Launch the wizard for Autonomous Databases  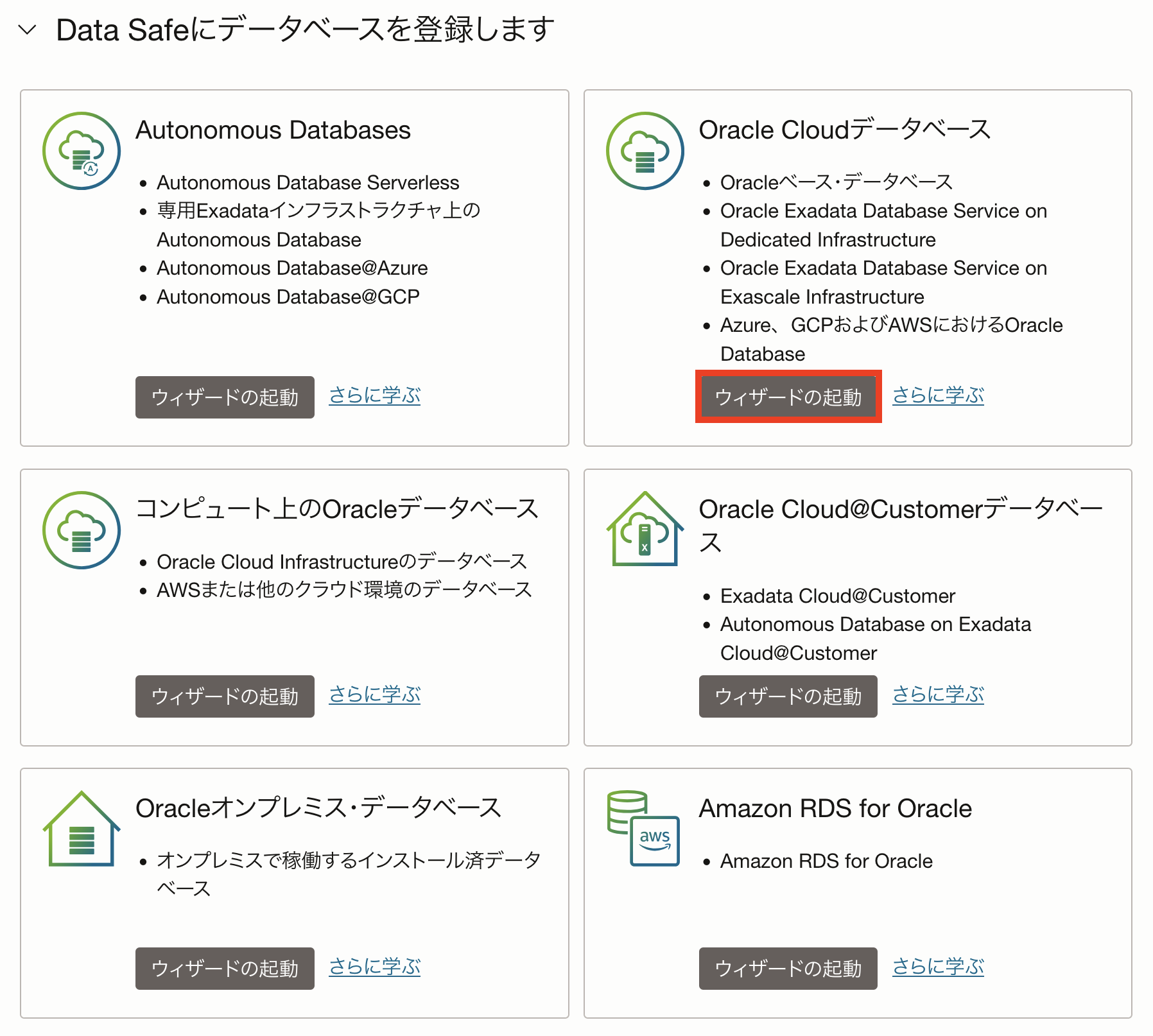[224, 397]
